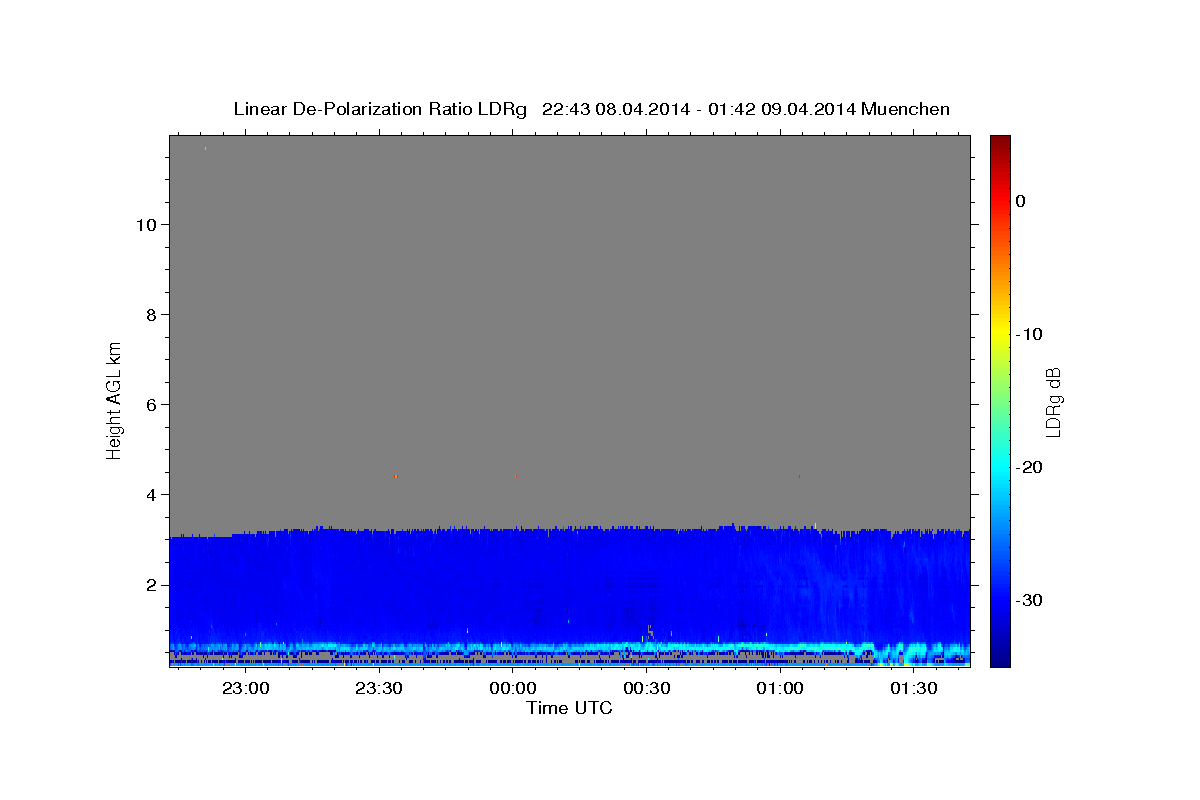
Task: Click the height tick label 6
Action: (149, 405)
